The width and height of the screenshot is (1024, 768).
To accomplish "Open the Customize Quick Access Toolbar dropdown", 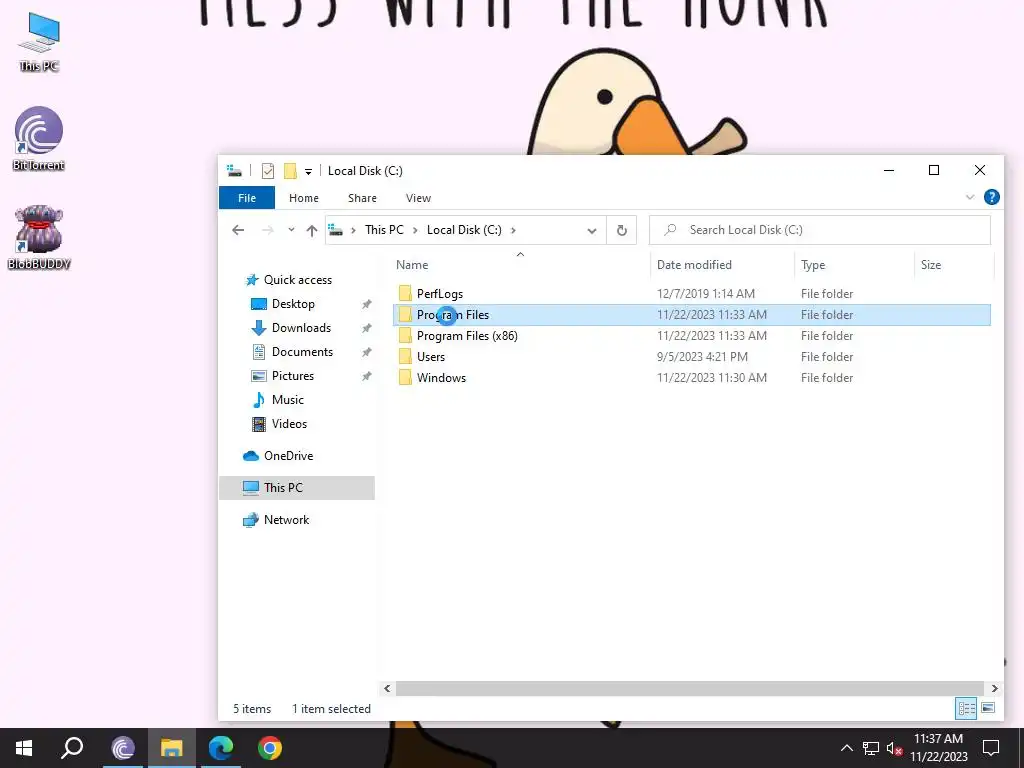I will 308,172.
